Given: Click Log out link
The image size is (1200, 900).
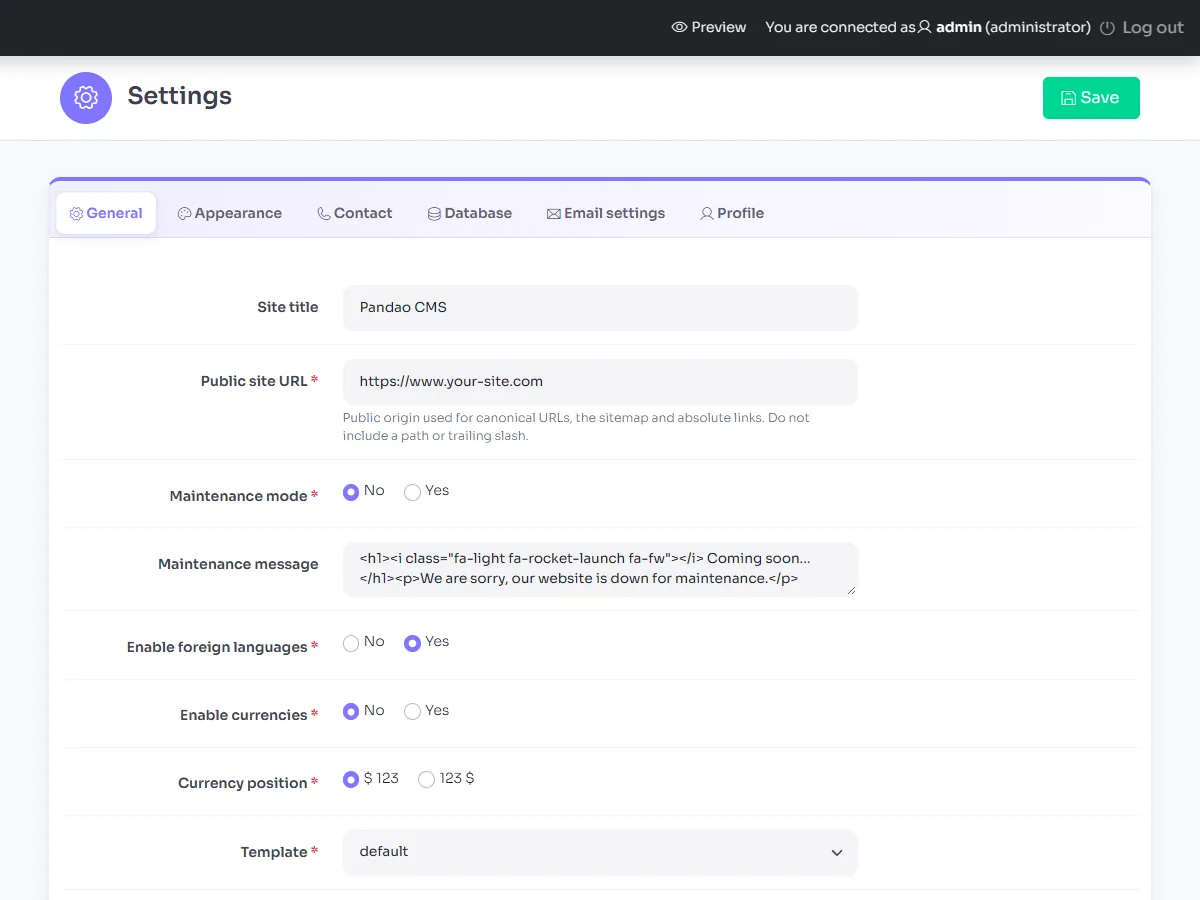Looking at the screenshot, I should pos(1142,28).
